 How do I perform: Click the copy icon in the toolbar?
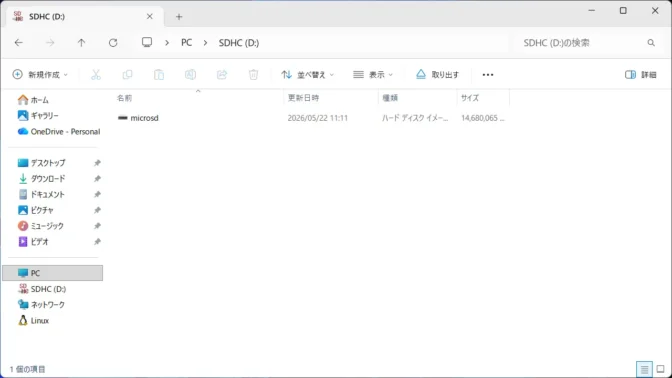[127, 75]
